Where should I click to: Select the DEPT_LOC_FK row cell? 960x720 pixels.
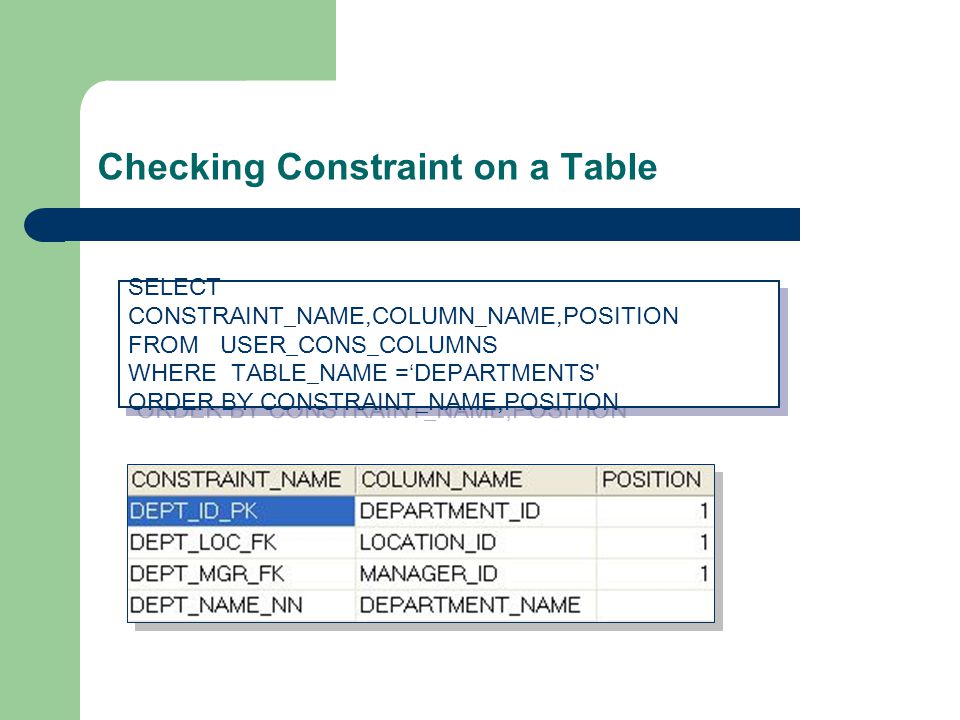[241, 542]
